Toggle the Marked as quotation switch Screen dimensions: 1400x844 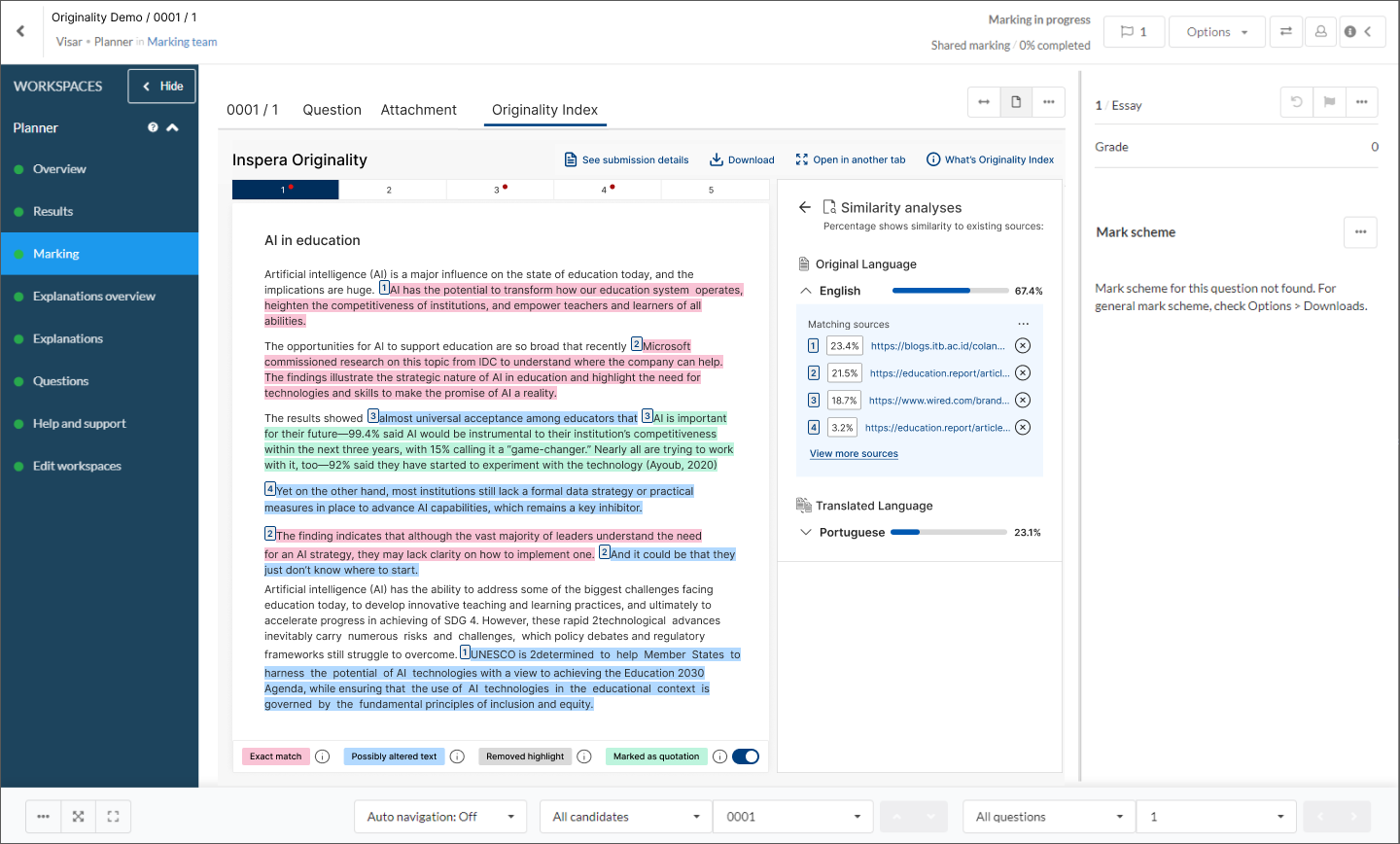[x=746, y=756]
